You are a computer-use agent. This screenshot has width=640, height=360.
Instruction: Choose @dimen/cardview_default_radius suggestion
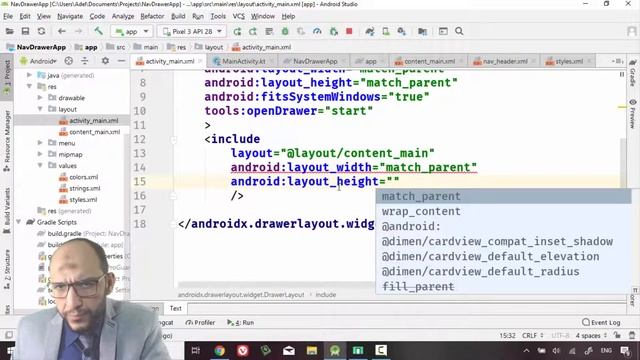(x=503, y=271)
